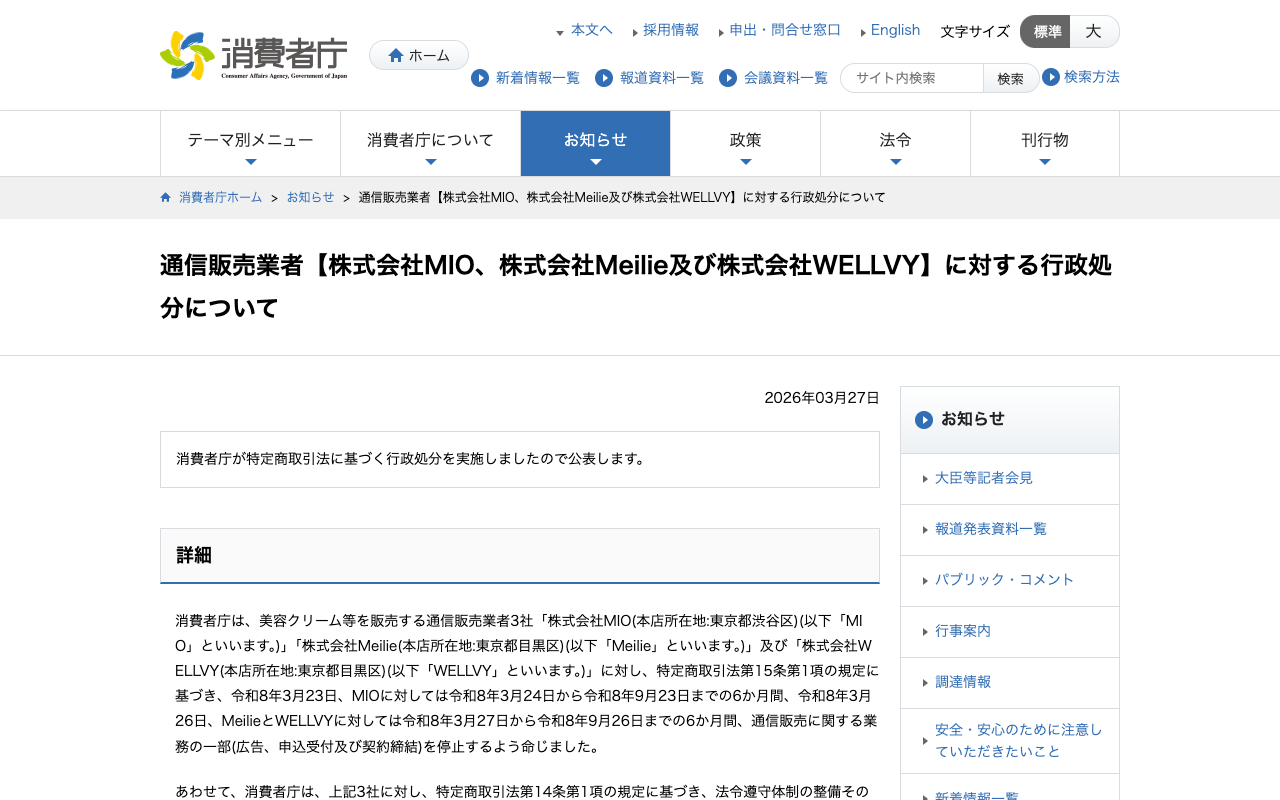The image size is (1280, 800).
Task: Click the 文字サイズ label
Action: tap(975, 32)
